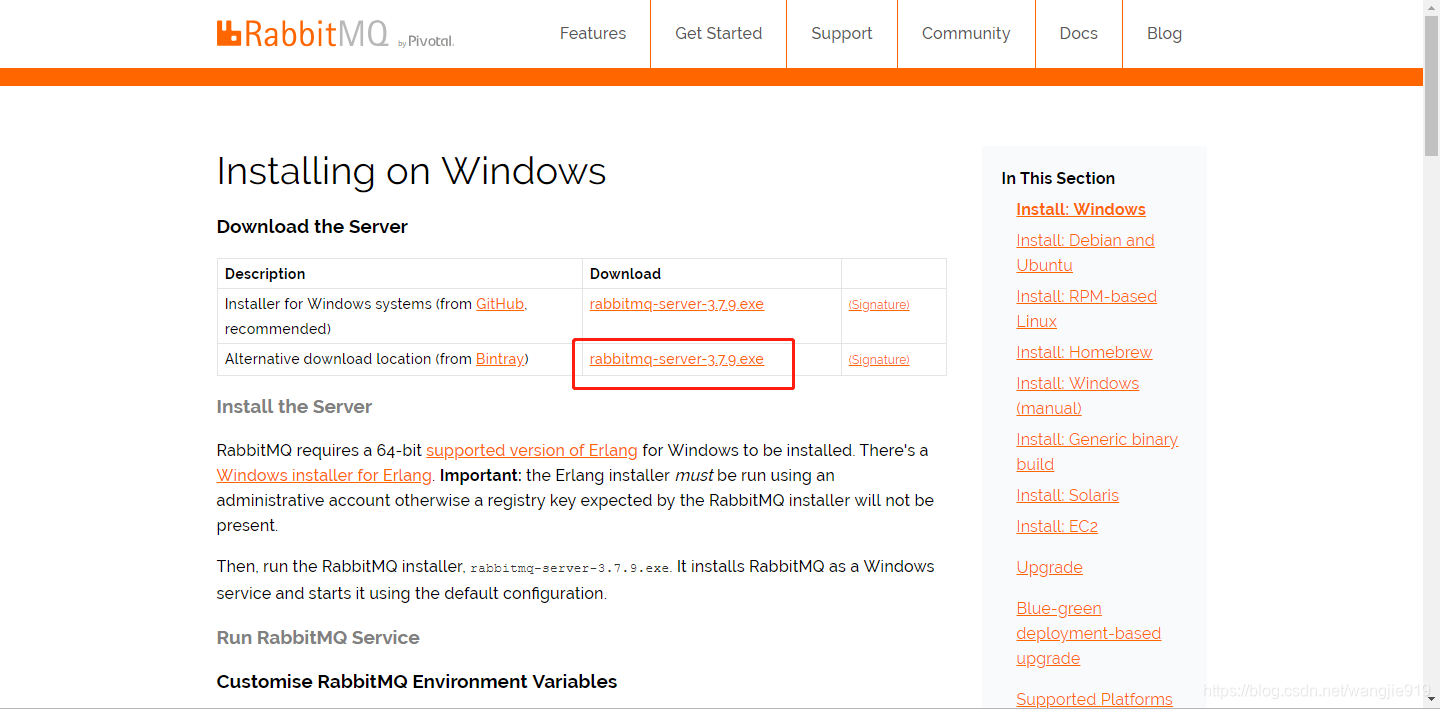Open the Get Started menu item

(718, 33)
